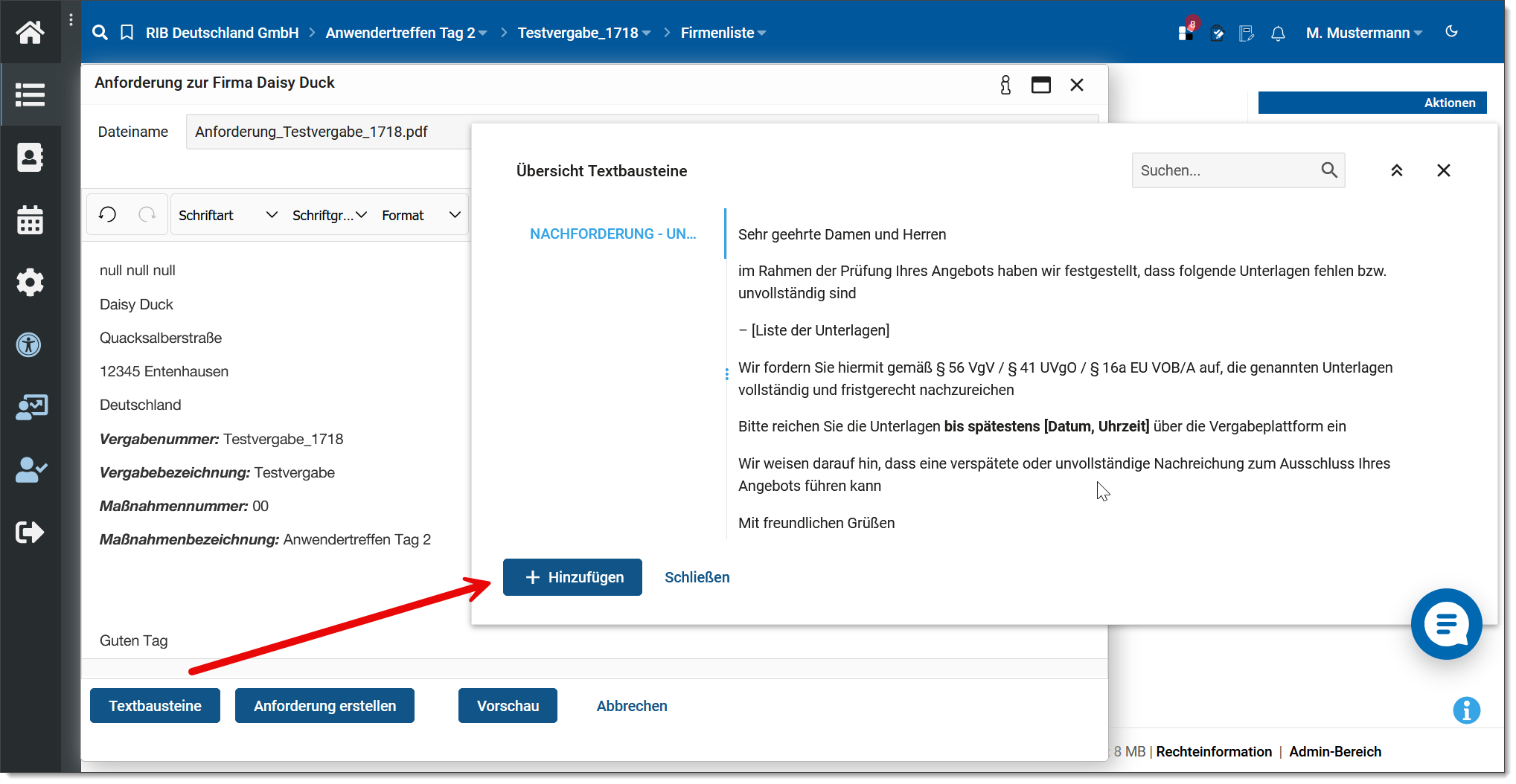
Task: Select the NACHFORDERUNG text block entry
Action: pyautogui.click(x=613, y=234)
